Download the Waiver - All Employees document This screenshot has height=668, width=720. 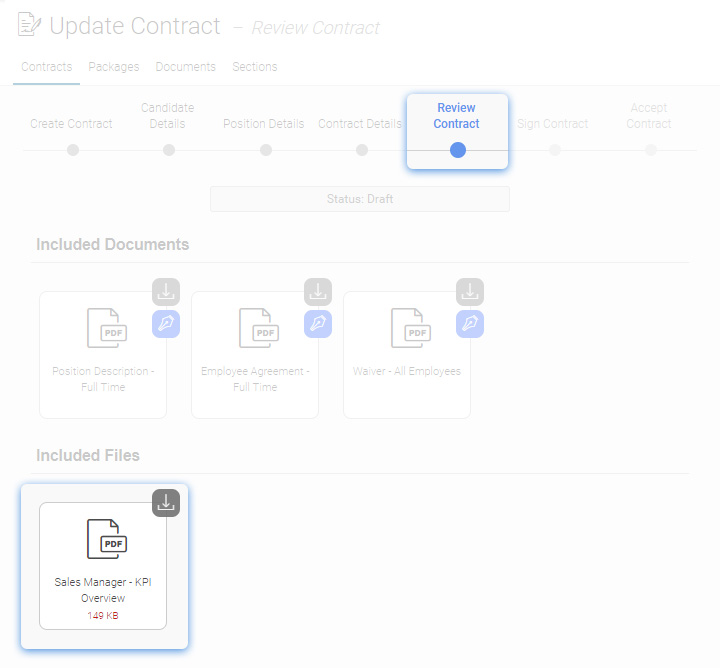click(x=470, y=292)
